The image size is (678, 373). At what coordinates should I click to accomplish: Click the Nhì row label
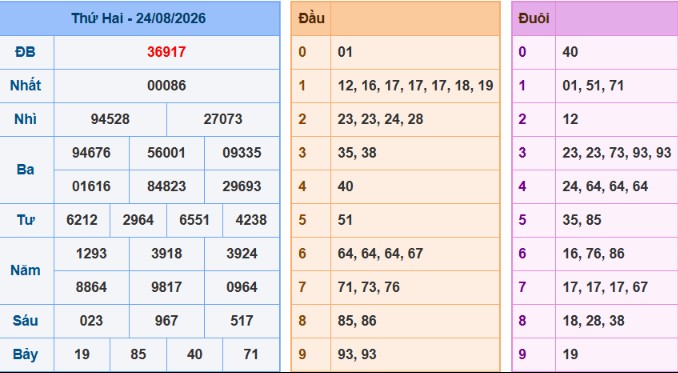coord(26,119)
